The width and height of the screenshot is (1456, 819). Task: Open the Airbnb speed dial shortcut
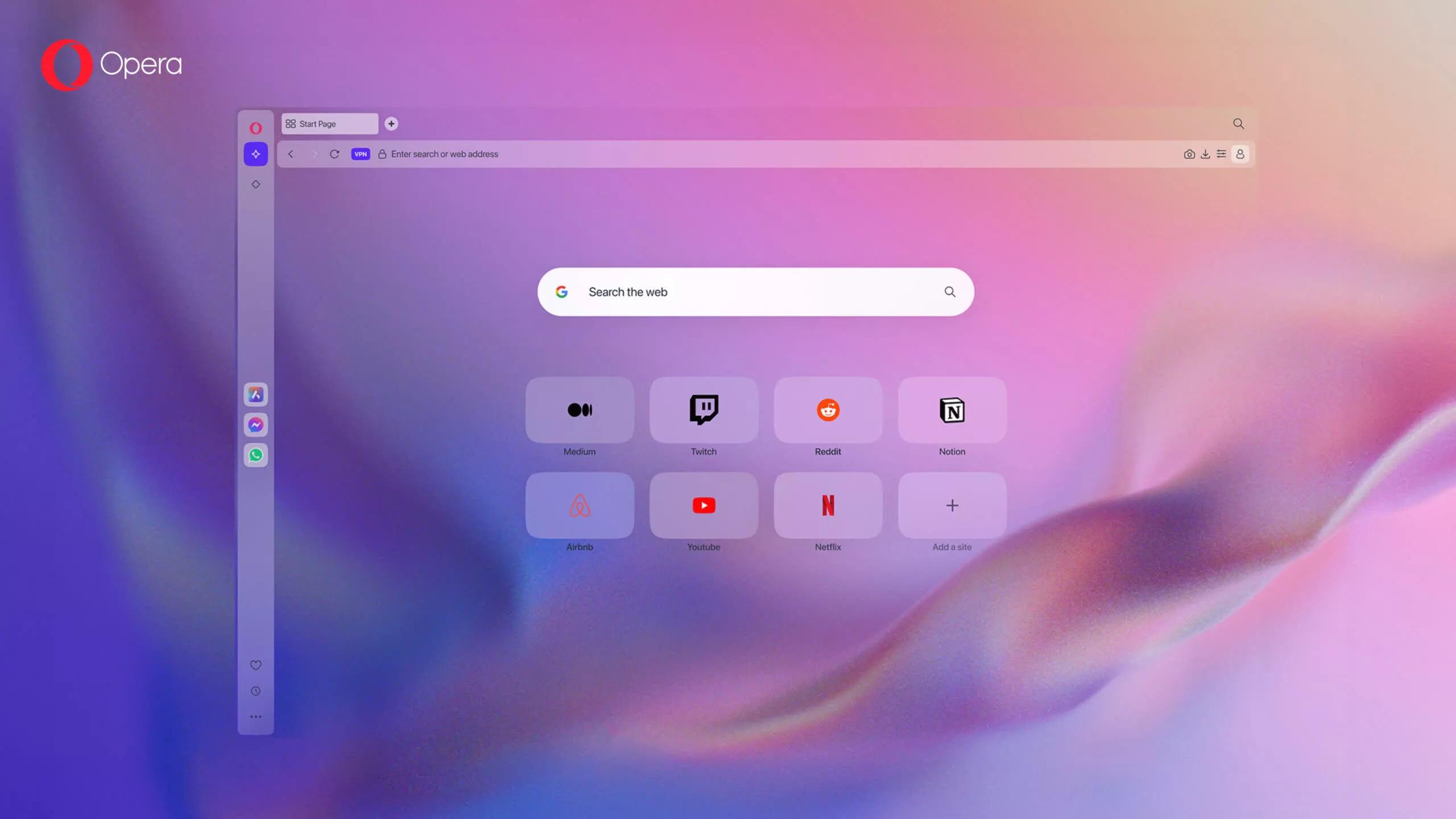pos(579,505)
